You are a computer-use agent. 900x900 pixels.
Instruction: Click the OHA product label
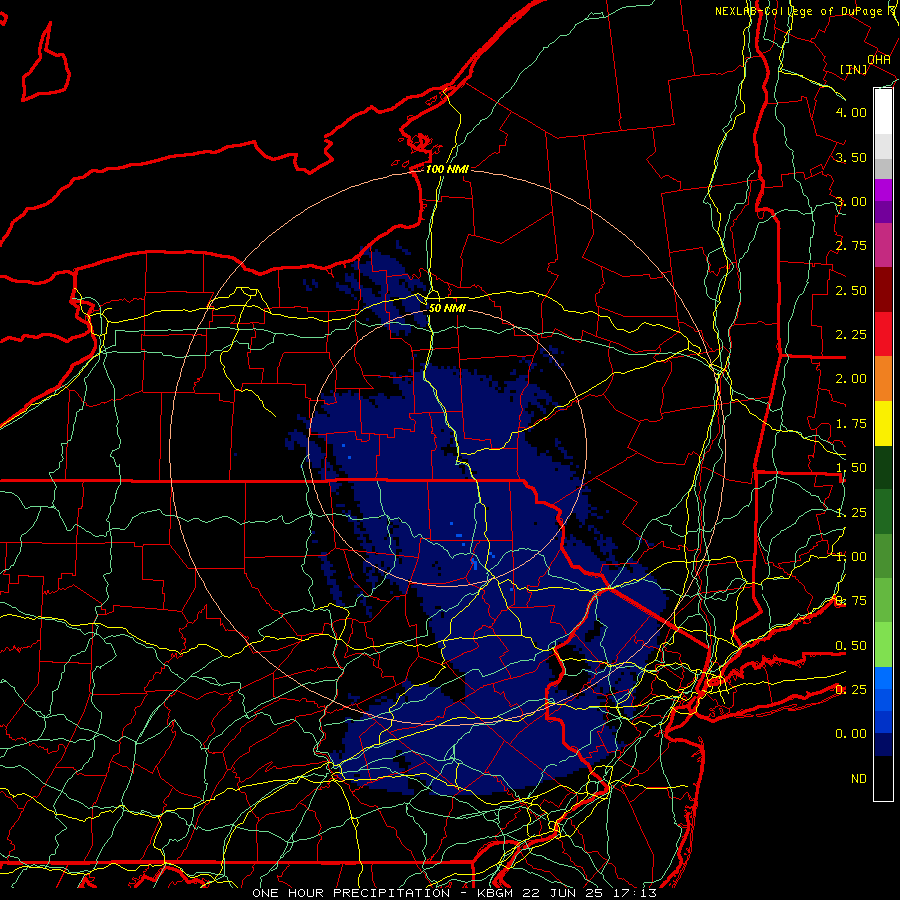point(879,60)
